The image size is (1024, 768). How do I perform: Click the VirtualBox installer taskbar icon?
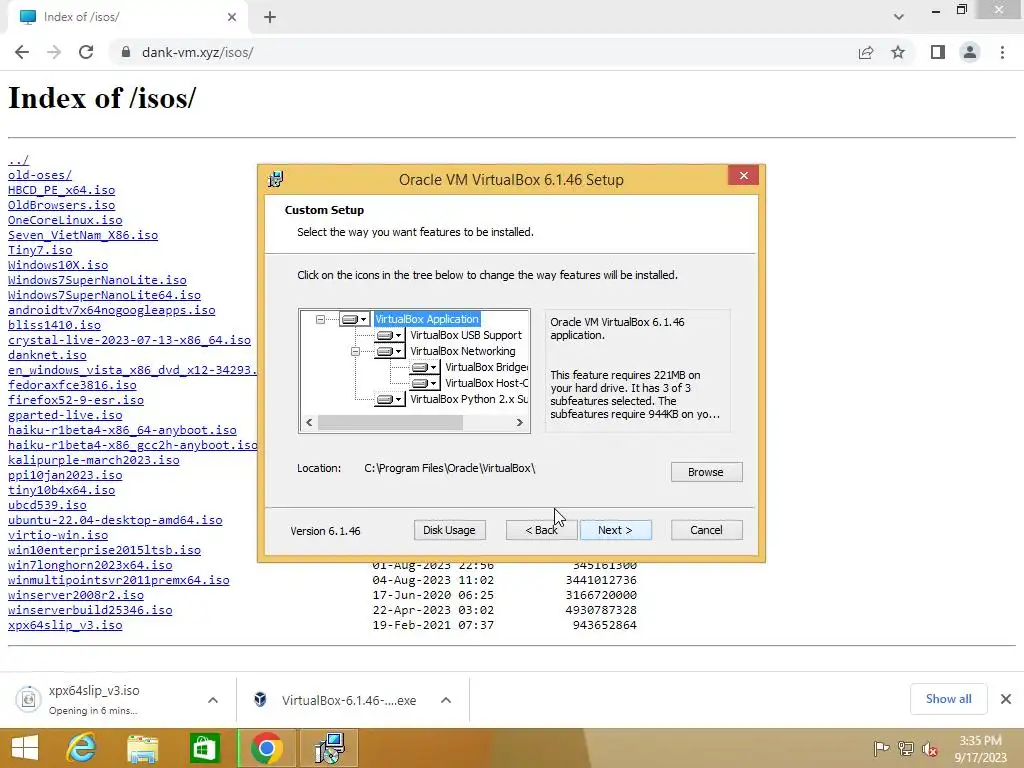pyautogui.click(x=329, y=748)
